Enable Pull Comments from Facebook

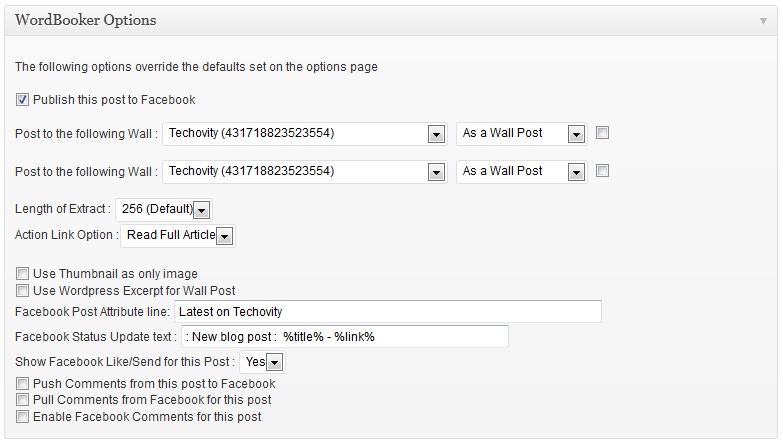[22, 400]
